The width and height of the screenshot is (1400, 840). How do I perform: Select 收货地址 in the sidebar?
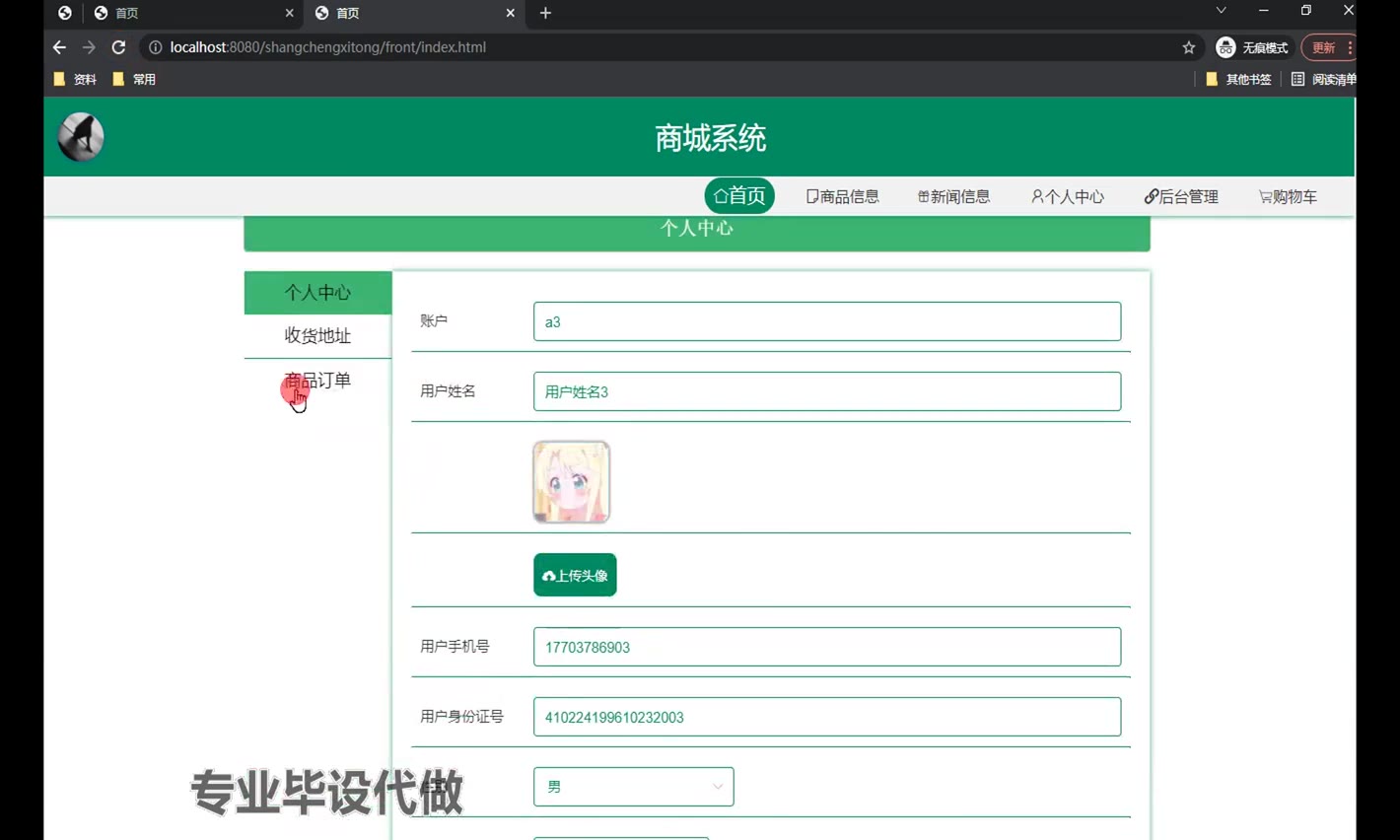[317, 336]
